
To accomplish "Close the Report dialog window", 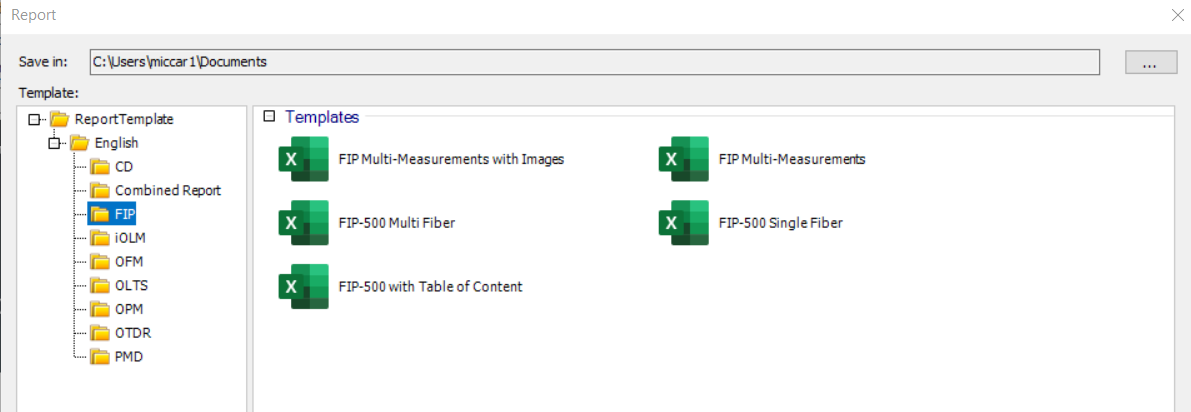I will 1176,15.
